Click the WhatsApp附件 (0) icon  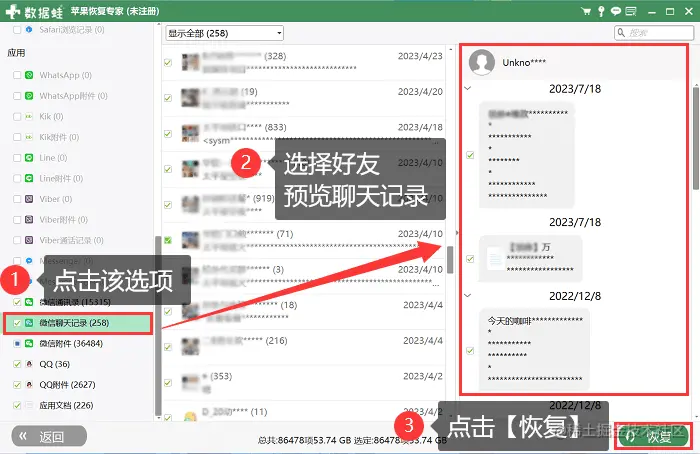click(x=29, y=96)
